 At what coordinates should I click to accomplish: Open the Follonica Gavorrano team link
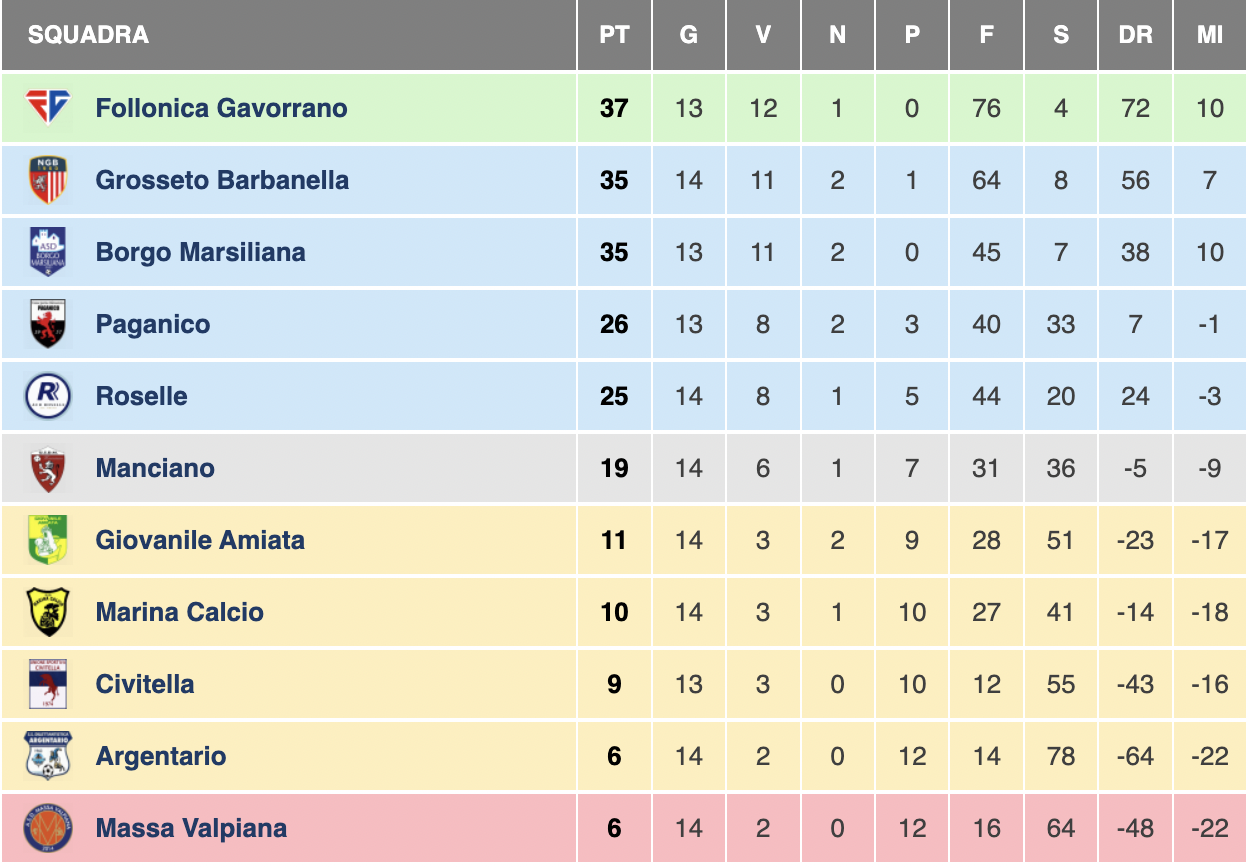tap(221, 108)
